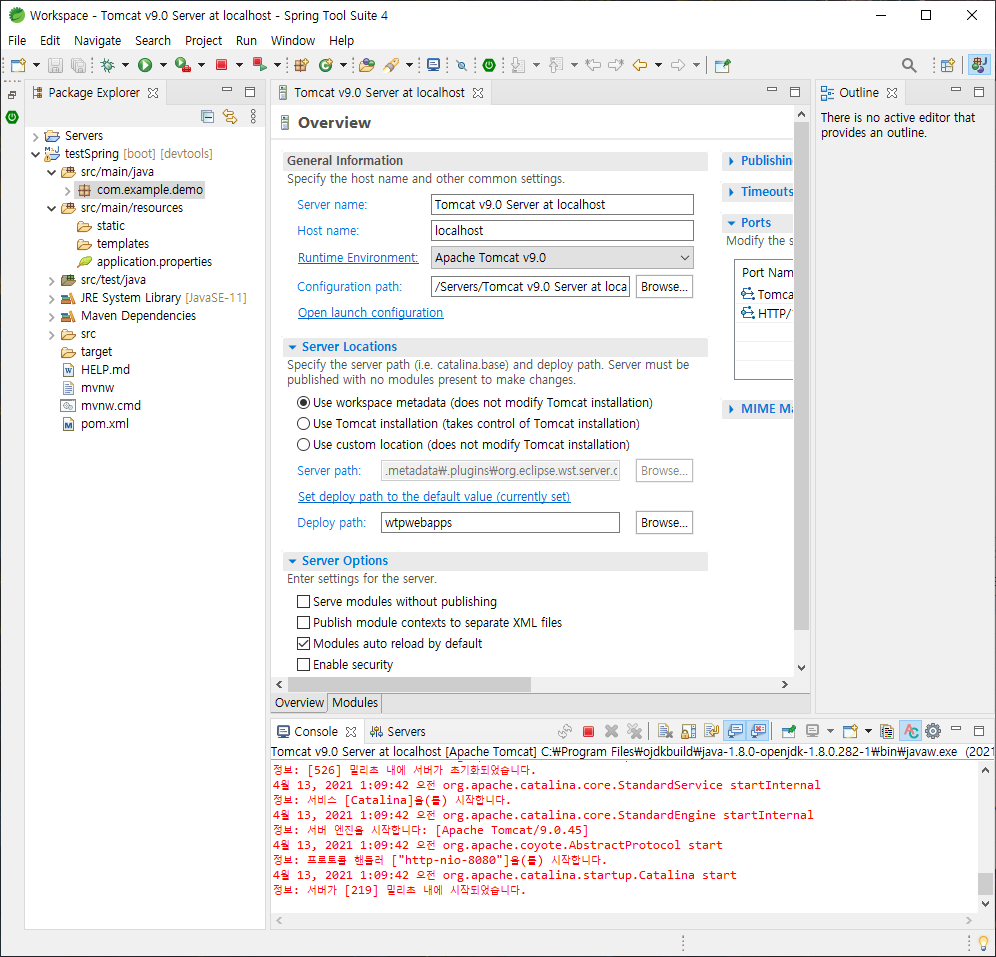Screen dimensions: 996x957
Task: Expand the Servers project in tree
Action: 36,136
